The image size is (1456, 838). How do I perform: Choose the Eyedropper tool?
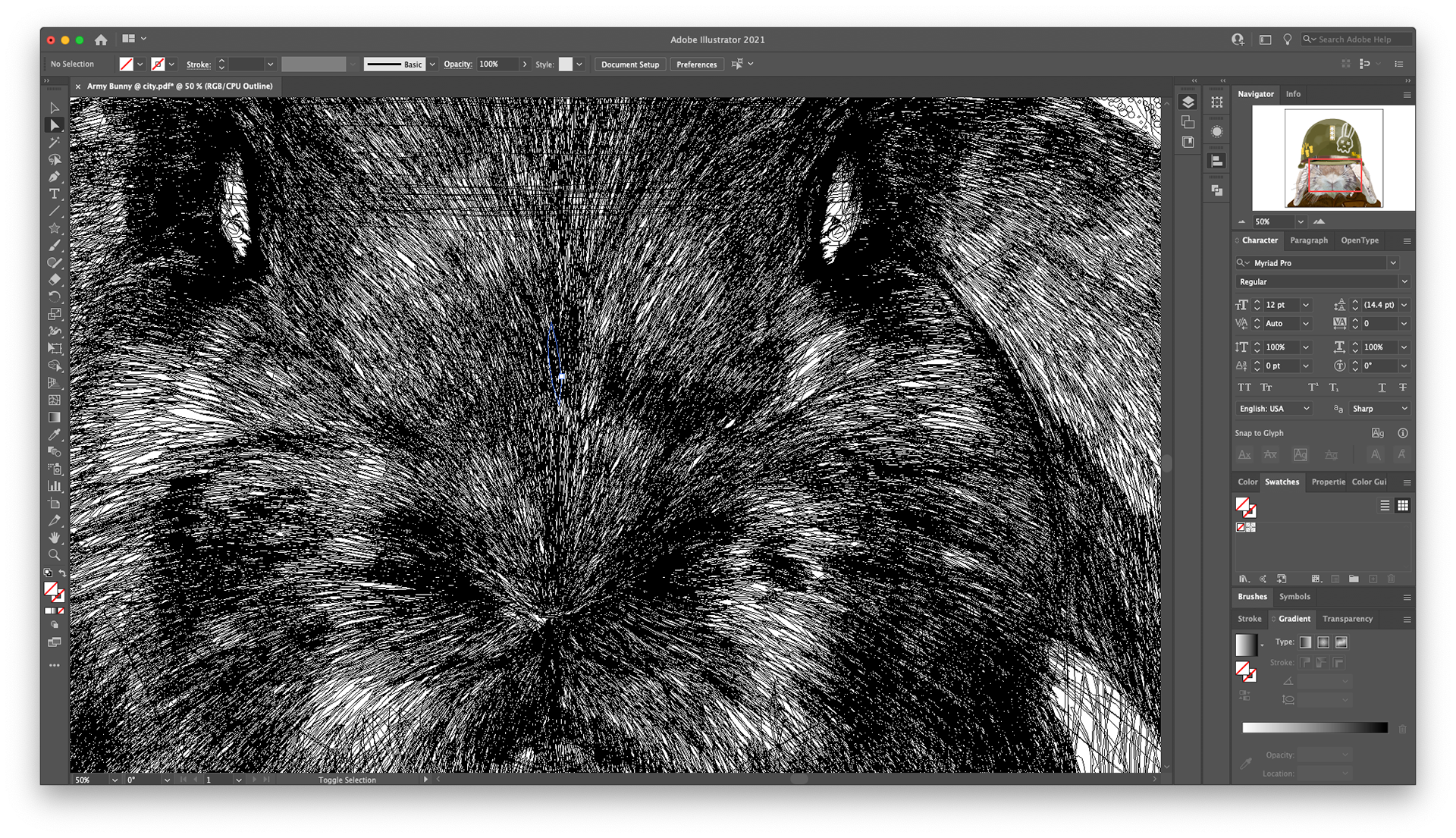(55, 435)
